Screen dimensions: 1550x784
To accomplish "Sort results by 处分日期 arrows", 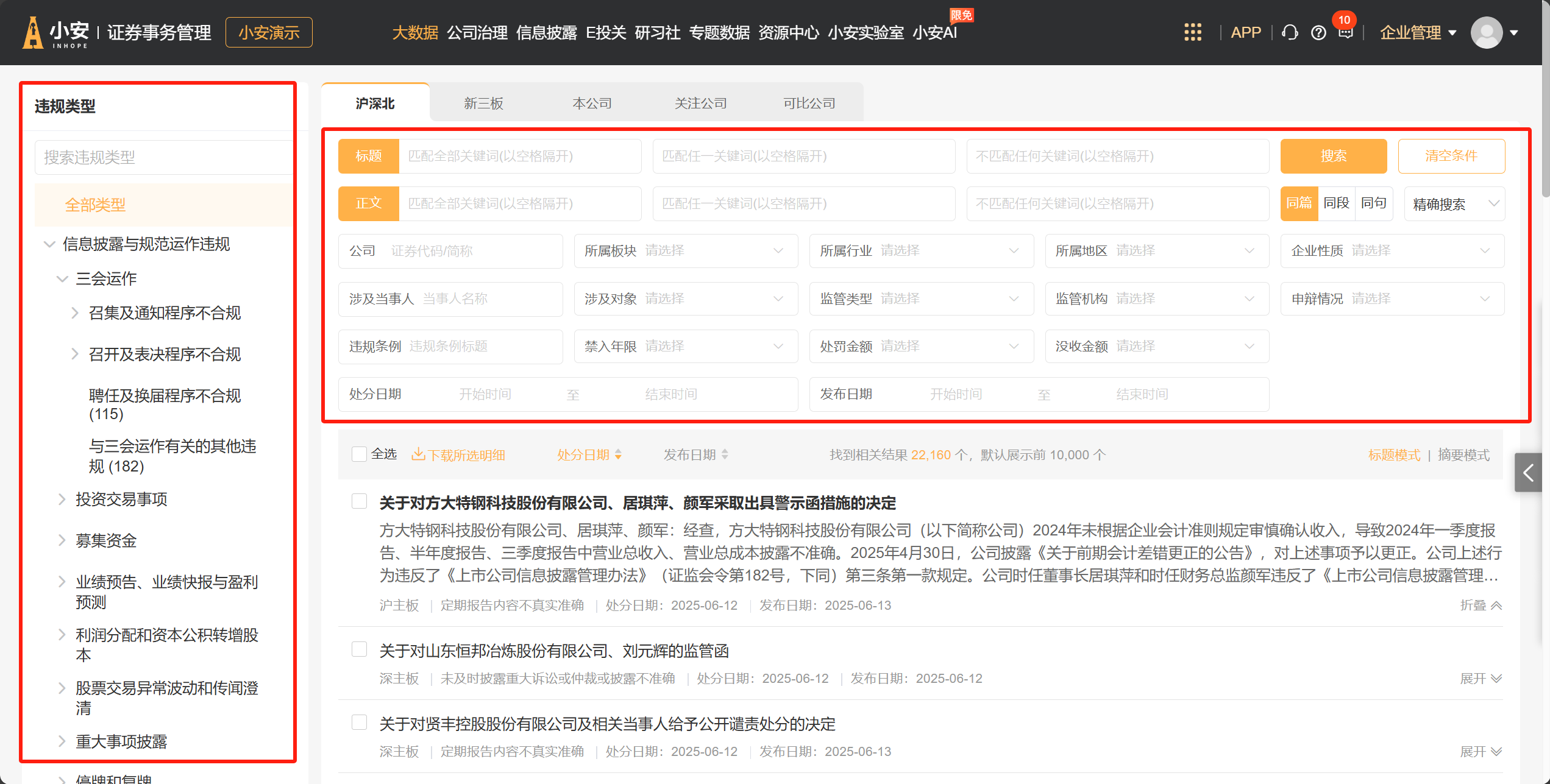I will click(x=618, y=454).
